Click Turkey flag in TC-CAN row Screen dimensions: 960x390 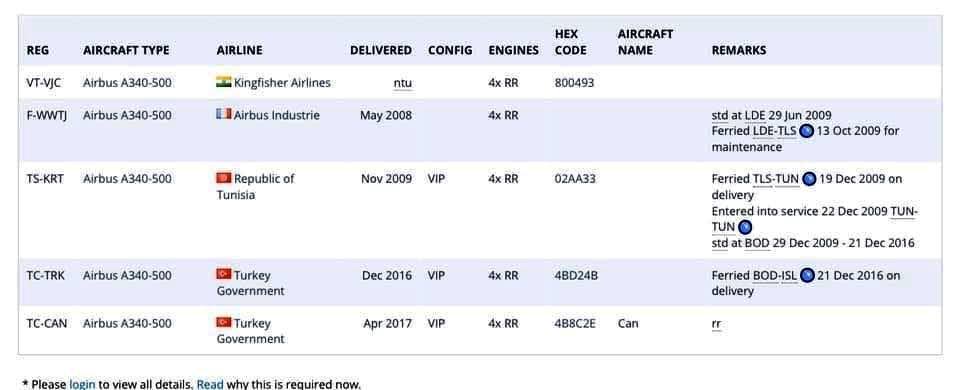click(223, 322)
